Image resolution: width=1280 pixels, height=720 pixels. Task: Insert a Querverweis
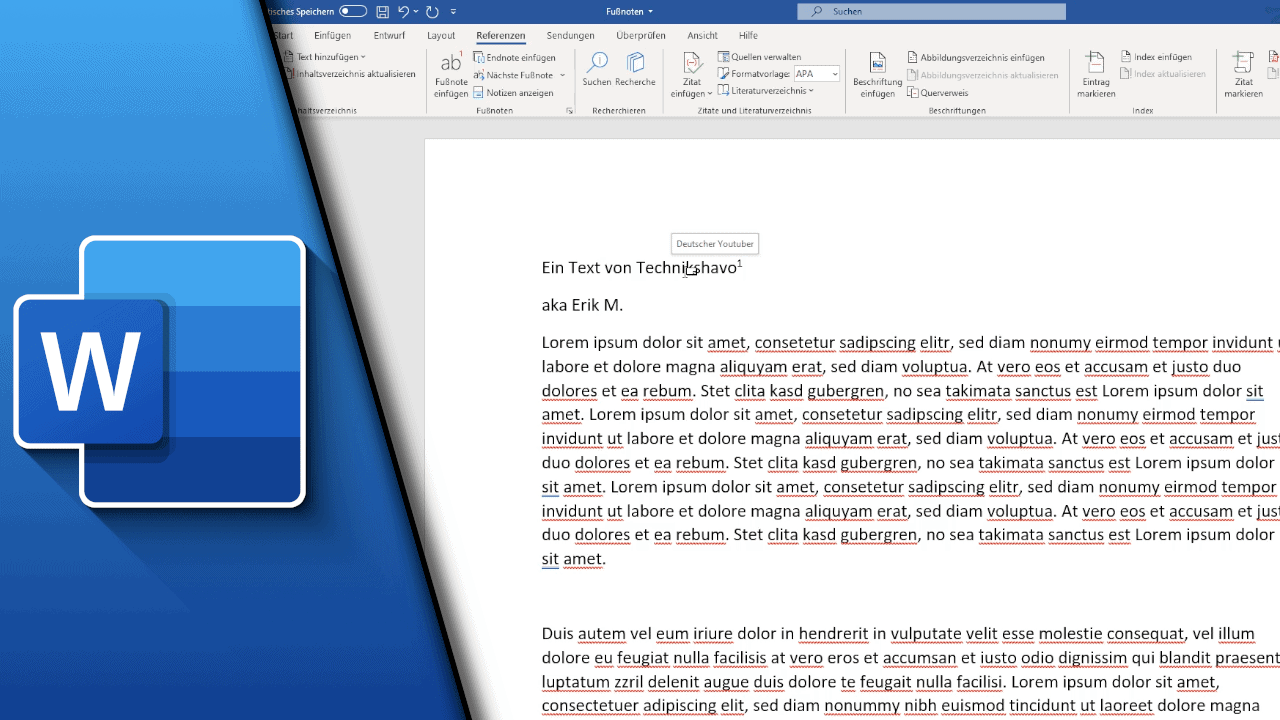(941, 92)
